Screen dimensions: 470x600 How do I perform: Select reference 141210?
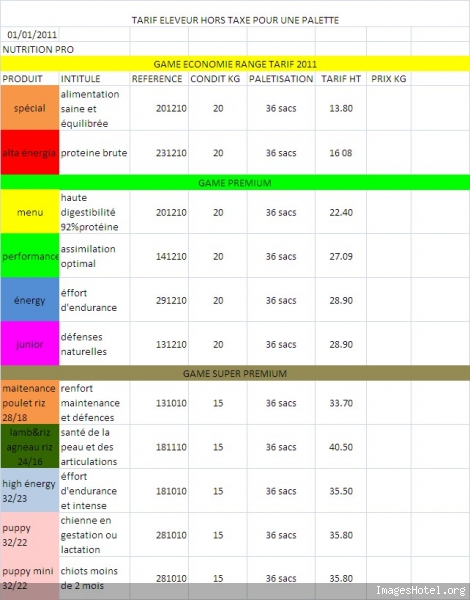pos(171,256)
